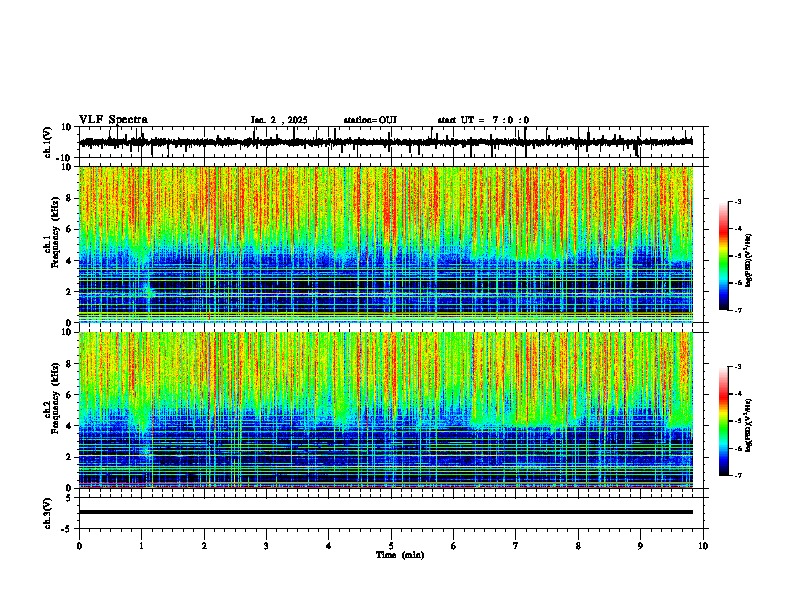Click the "4" kHz tick on the ch.1 frequency axis
Viewport: 792px width, 612px height.
pyautogui.click(x=69, y=261)
